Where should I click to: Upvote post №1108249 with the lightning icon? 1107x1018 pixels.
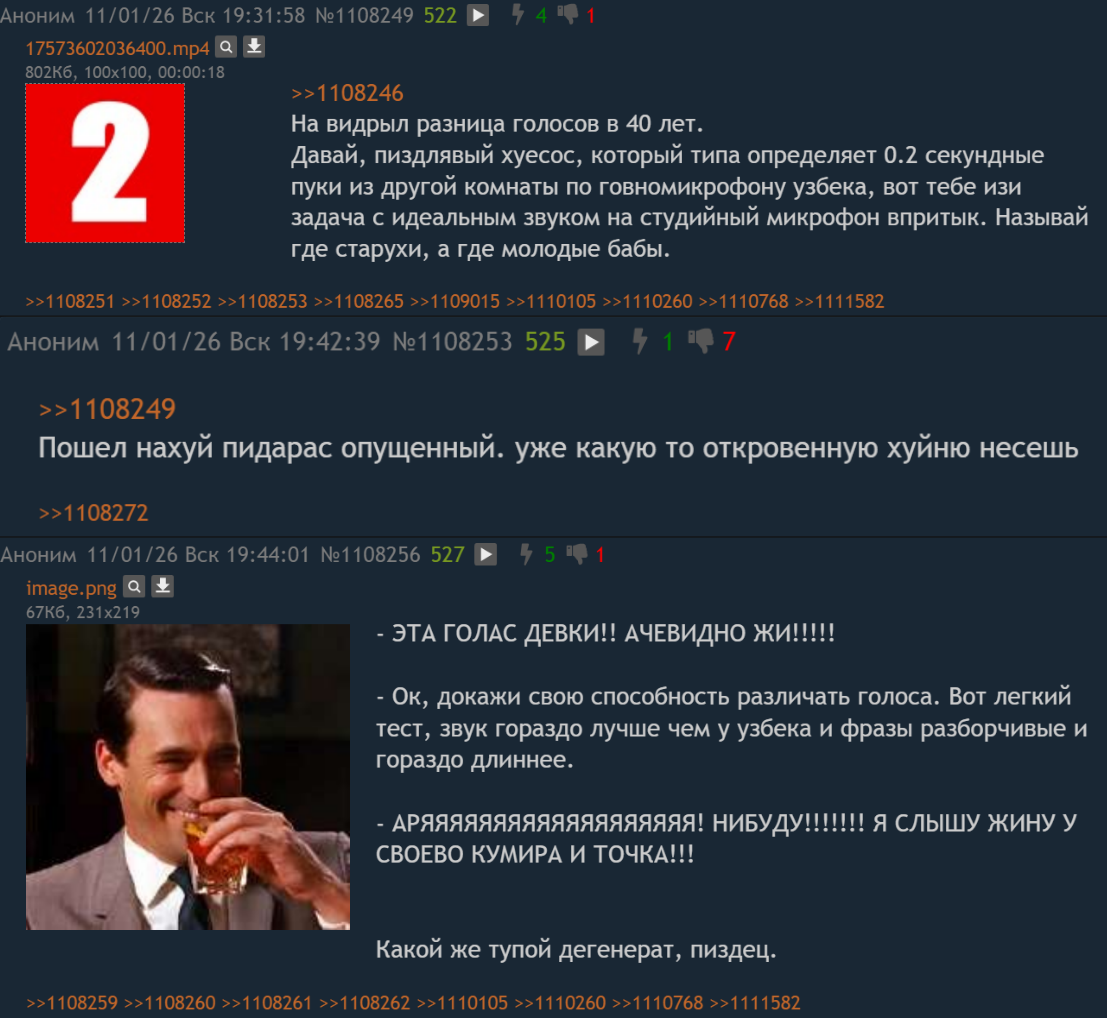517,14
